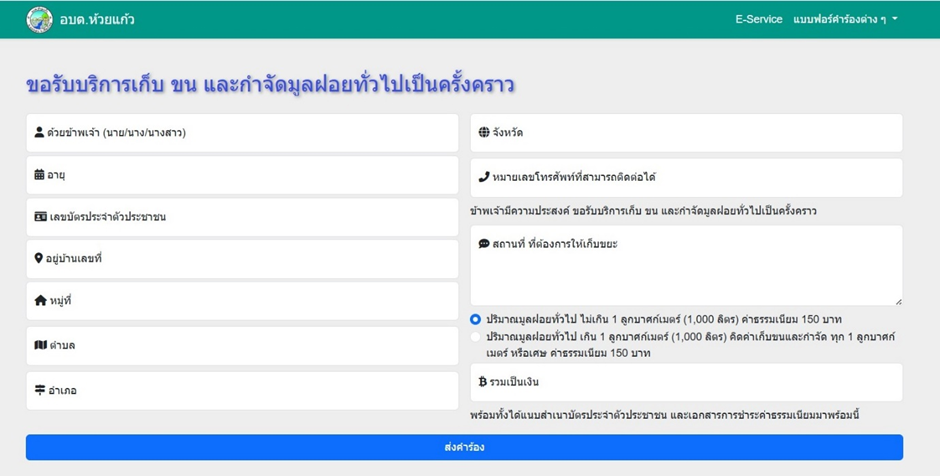Click the ID card icon for เลขบัตรประจำตัวประชาชน
940x476 pixels.
tap(41, 217)
